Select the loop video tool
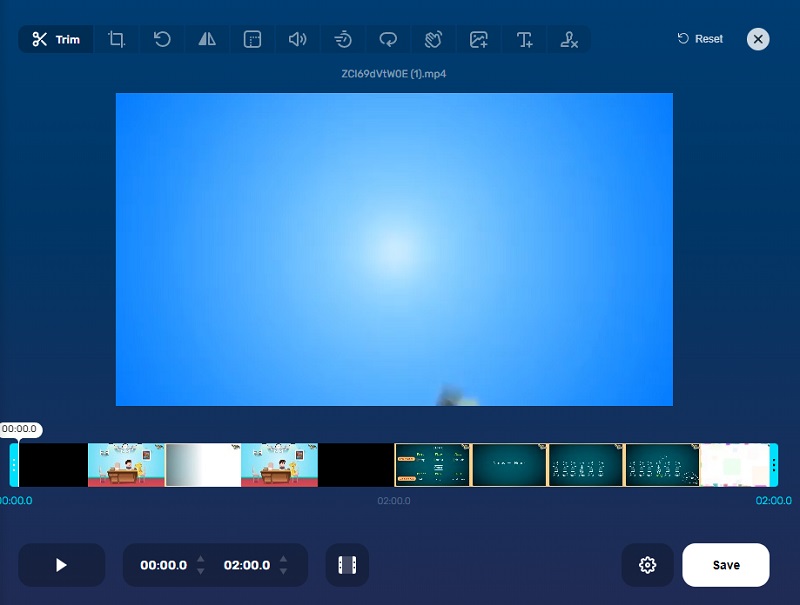The height and width of the screenshot is (605, 800). 388,39
